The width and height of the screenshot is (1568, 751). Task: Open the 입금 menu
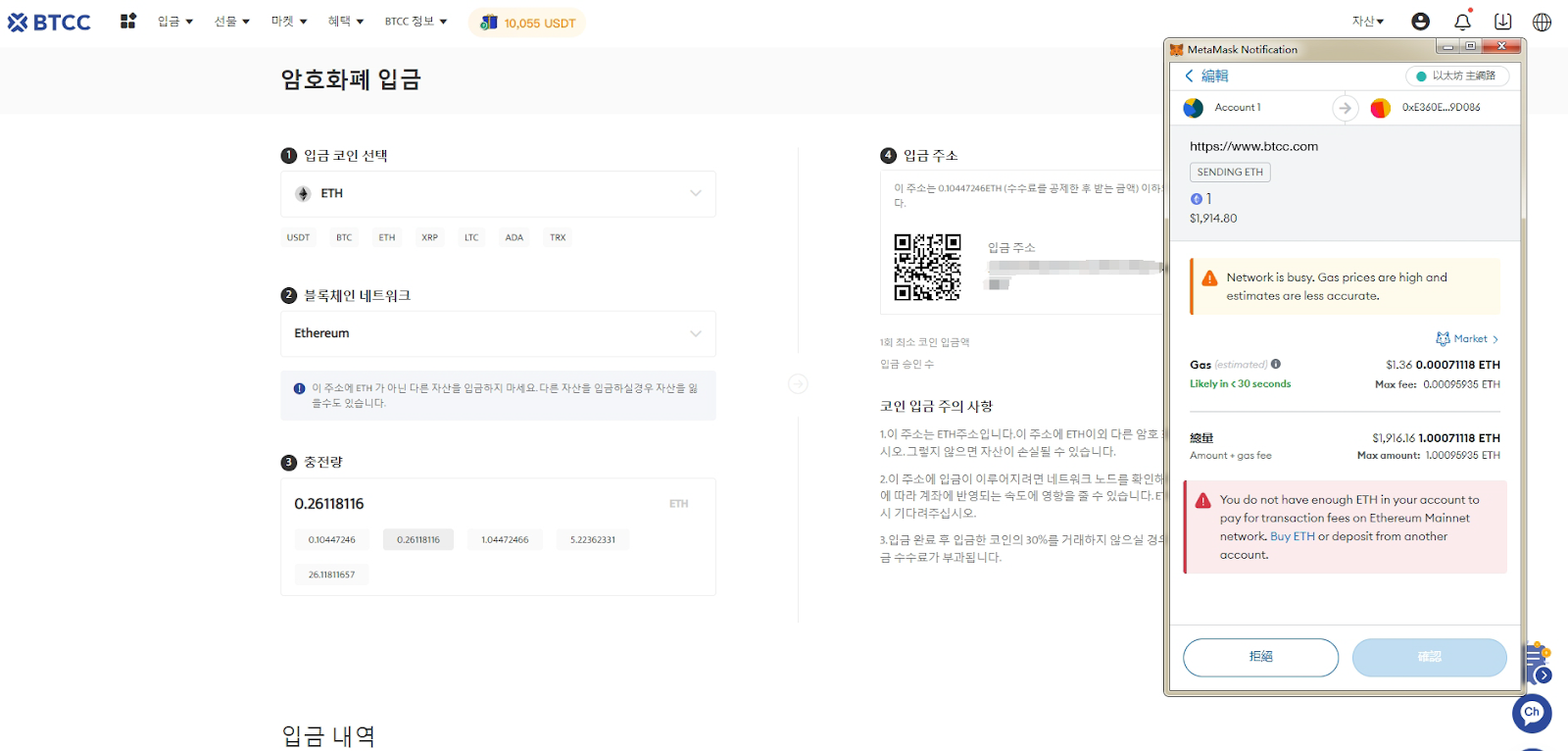pyautogui.click(x=175, y=22)
